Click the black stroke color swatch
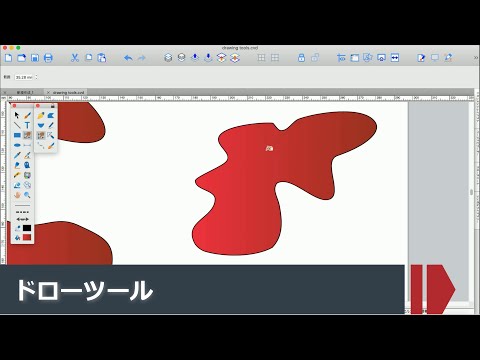 [27, 228]
